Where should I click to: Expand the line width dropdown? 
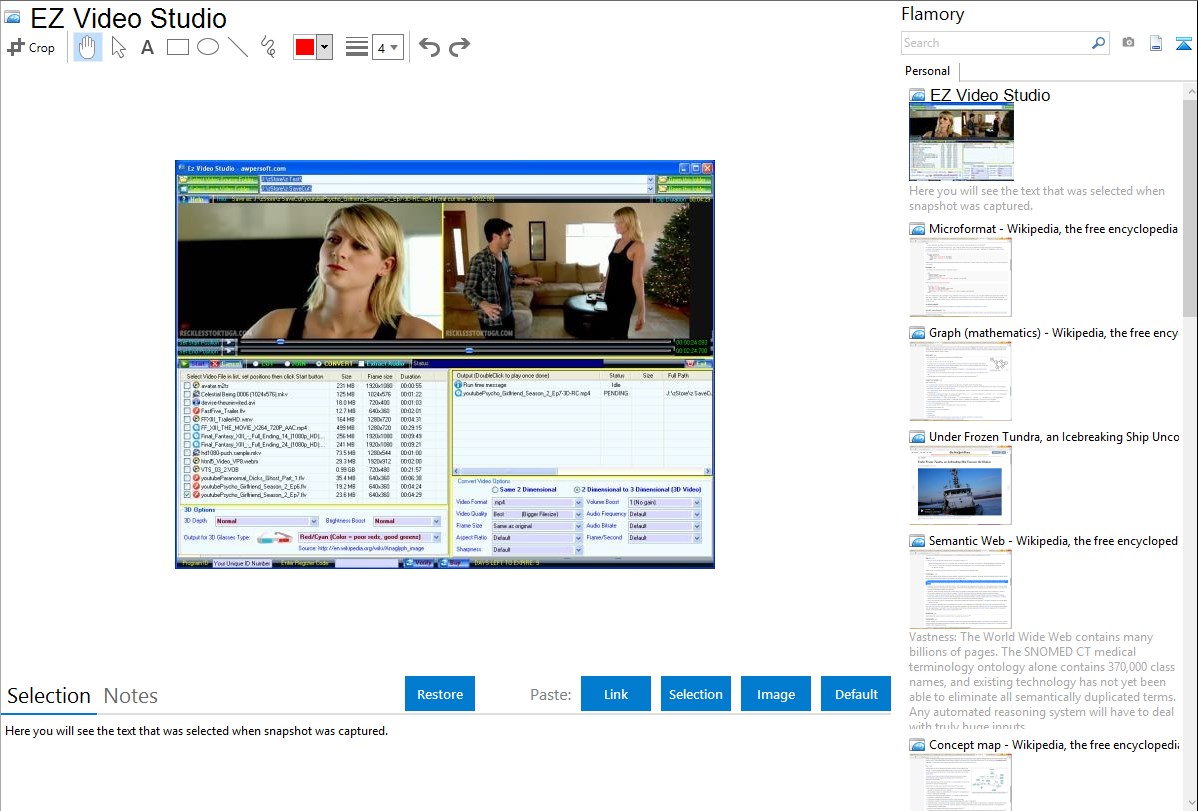(x=387, y=47)
